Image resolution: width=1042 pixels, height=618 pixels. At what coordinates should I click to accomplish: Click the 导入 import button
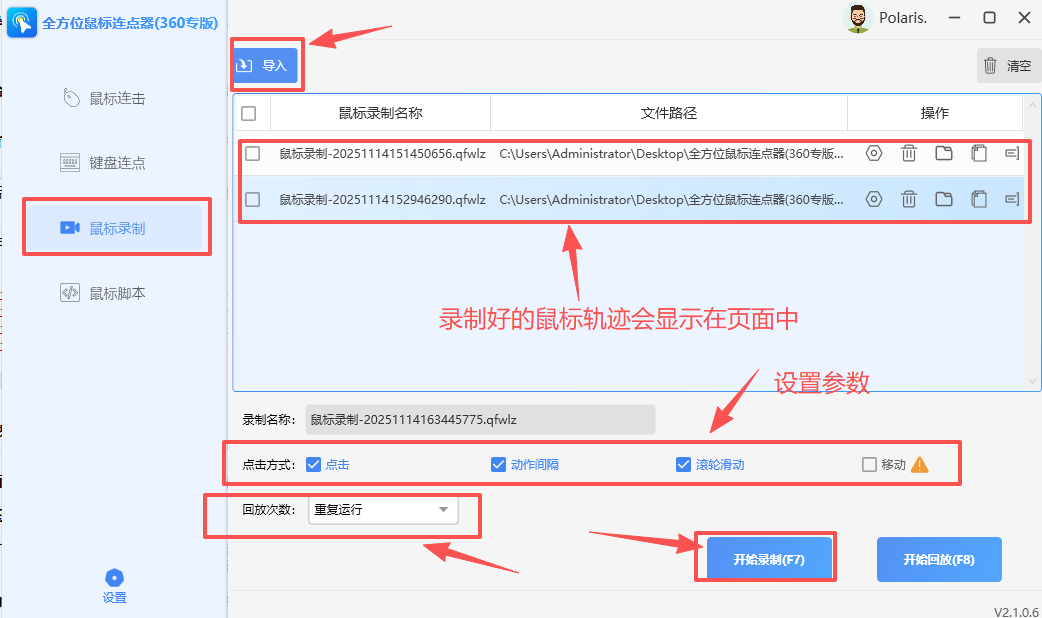pyautogui.click(x=265, y=64)
